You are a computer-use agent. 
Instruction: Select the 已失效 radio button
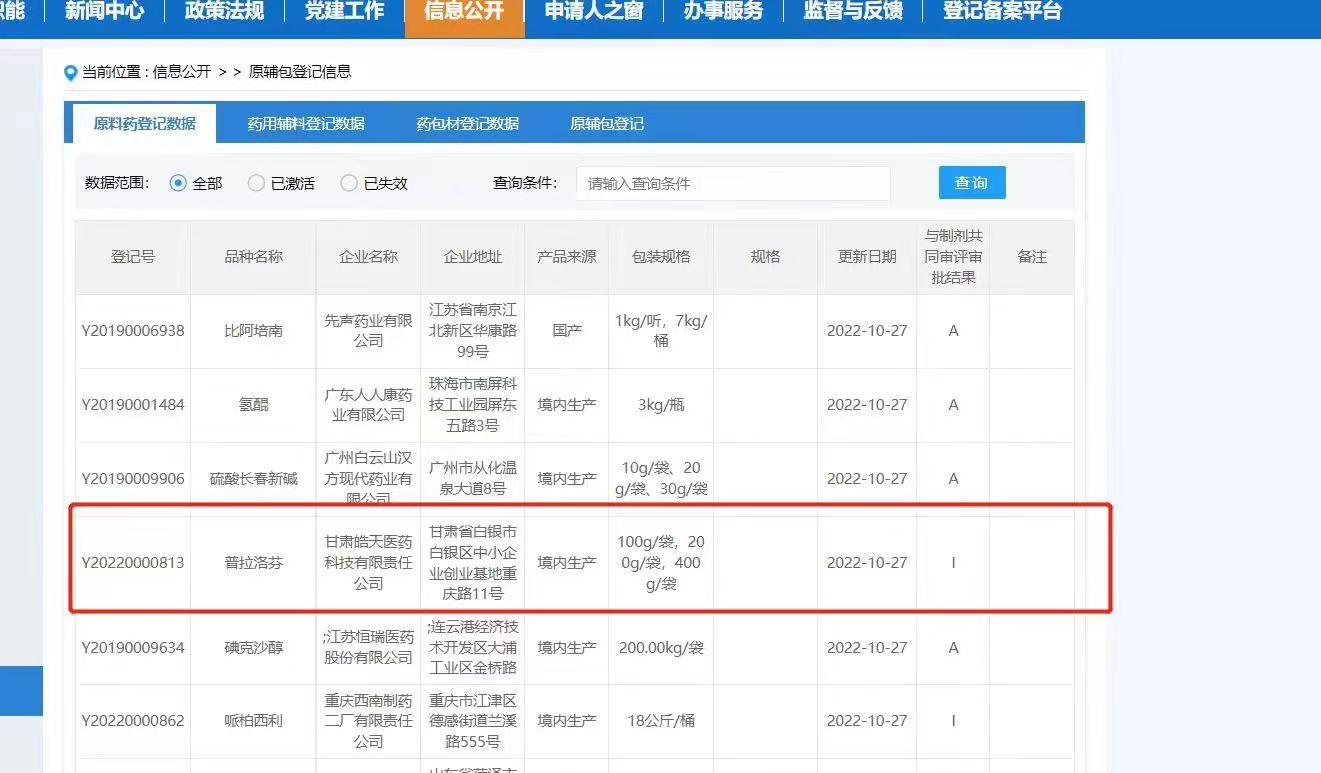(349, 183)
